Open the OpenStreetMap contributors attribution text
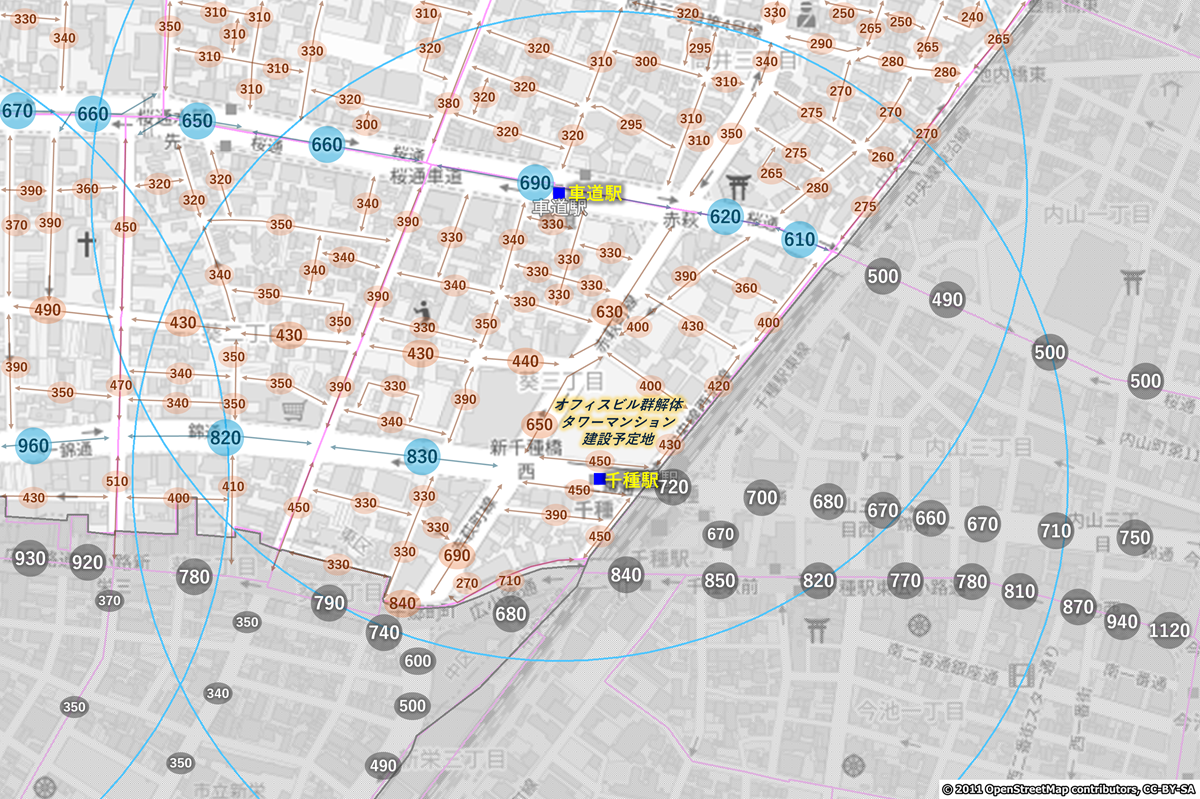This screenshot has height=799, width=1200. pos(1068,790)
